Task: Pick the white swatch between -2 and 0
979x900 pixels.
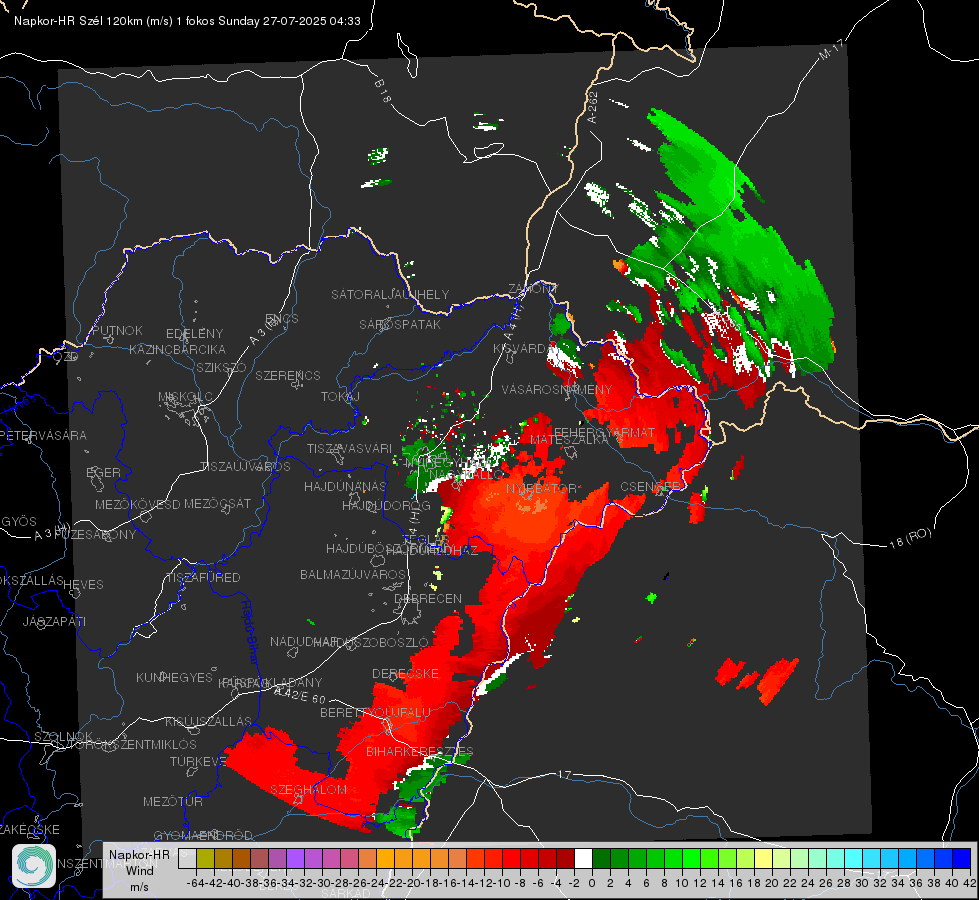Action: pos(583,859)
